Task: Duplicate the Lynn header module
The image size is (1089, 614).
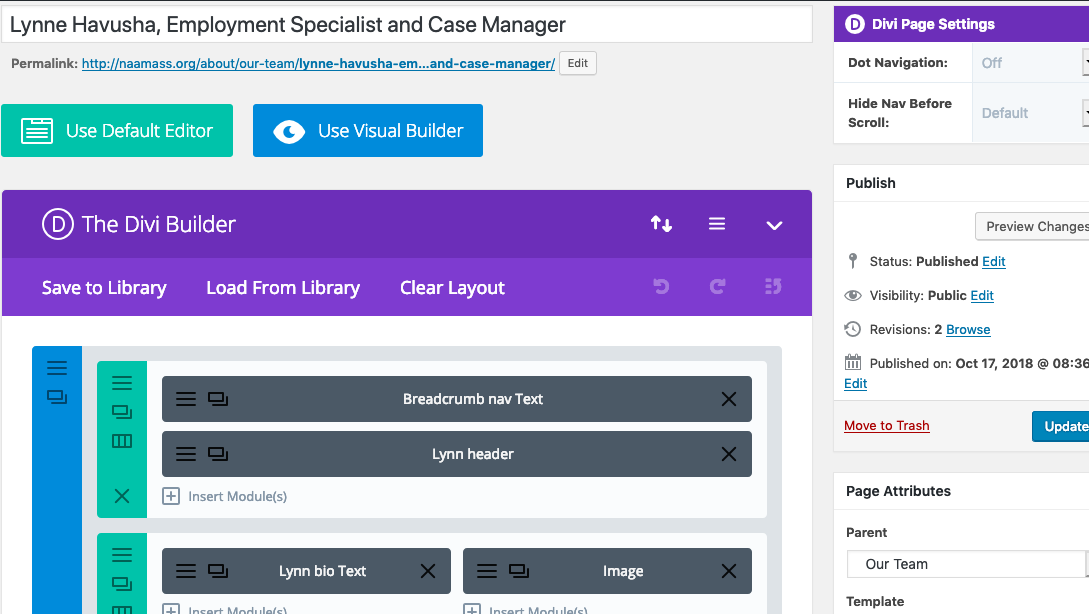Action: click(x=218, y=454)
